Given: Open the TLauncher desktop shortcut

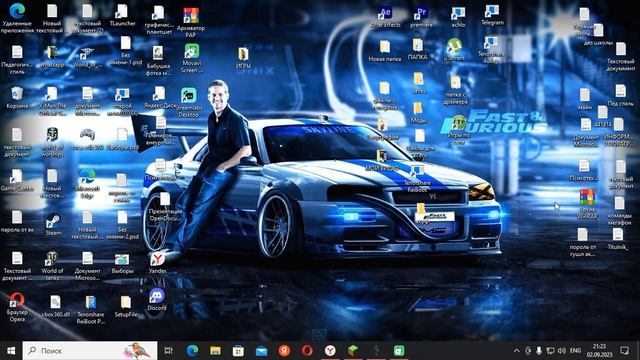Looking at the screenshot, I should 122,16.
